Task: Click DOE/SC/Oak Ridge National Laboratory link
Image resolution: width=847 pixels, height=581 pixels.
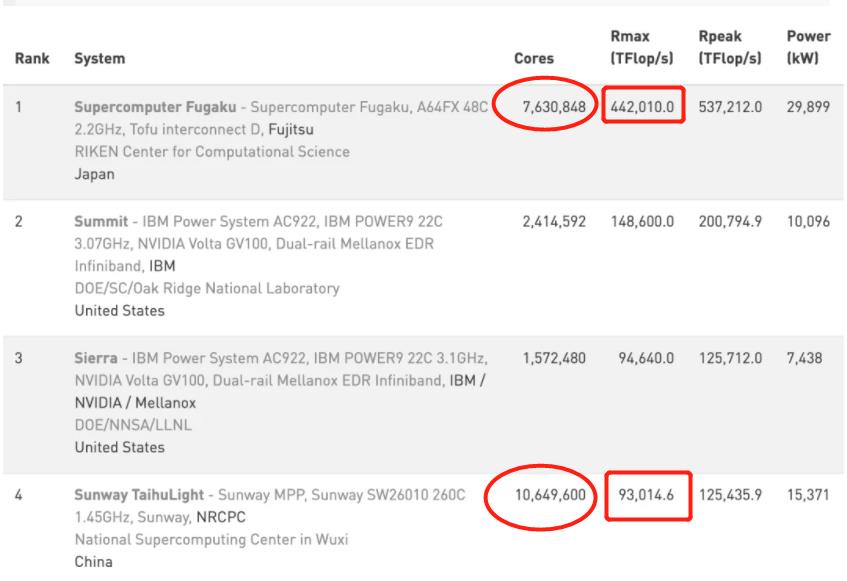Action: pos(208,289)
